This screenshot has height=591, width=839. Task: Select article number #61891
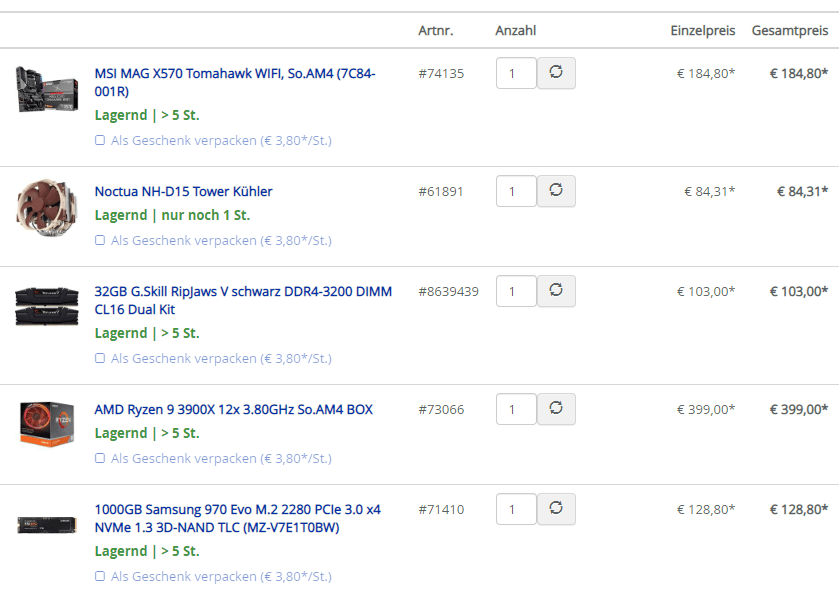[x=440, y=191]
